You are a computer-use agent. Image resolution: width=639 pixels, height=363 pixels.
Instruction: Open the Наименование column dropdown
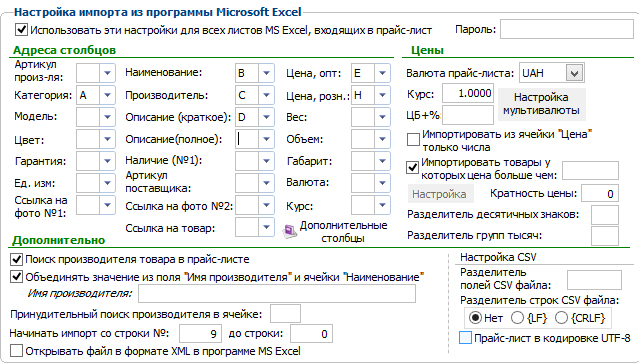pos(266,73)
